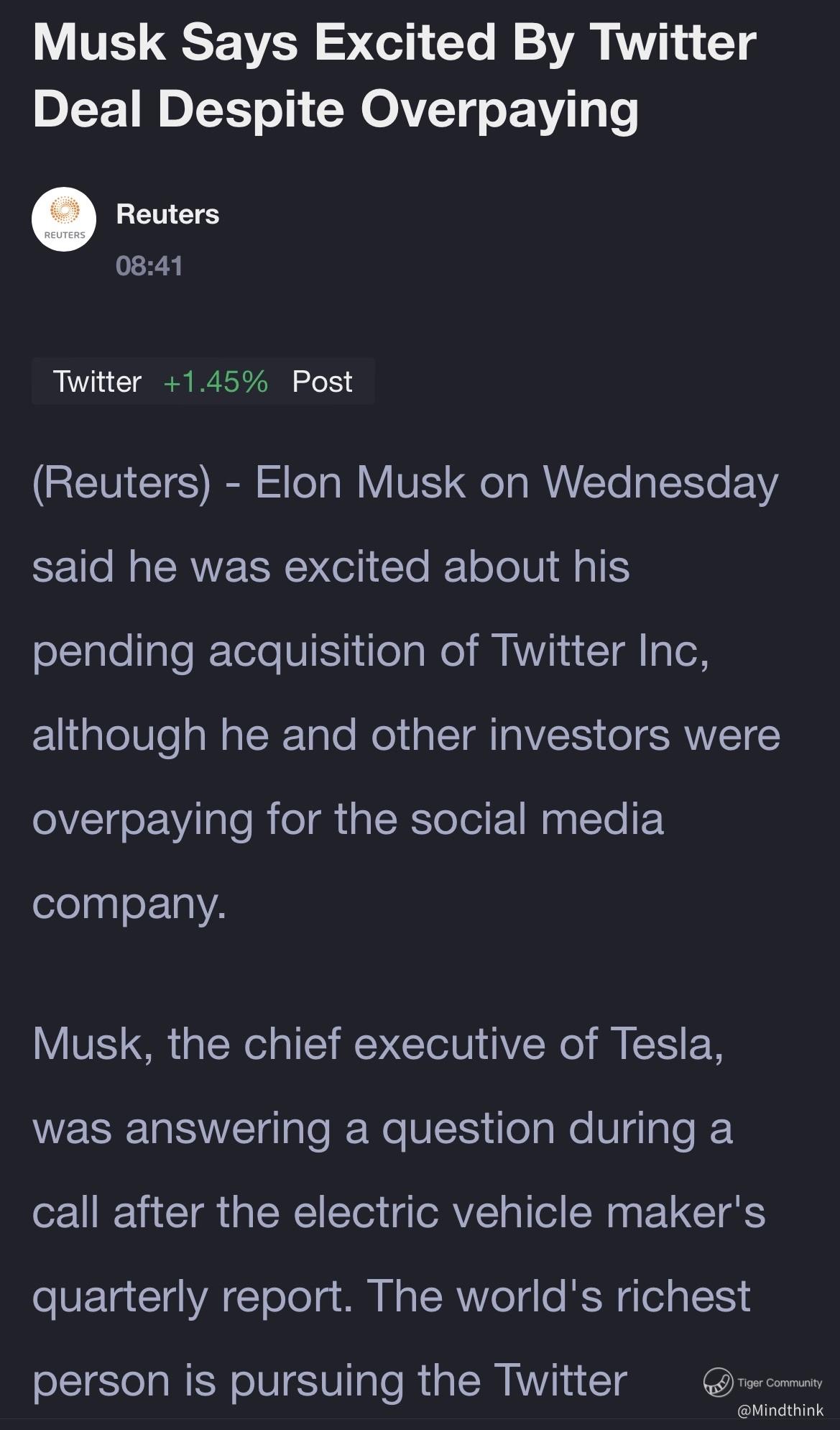This screenshot has height=1430, width=840.
Task: Click the article headline about Musk
Action: 394,43
